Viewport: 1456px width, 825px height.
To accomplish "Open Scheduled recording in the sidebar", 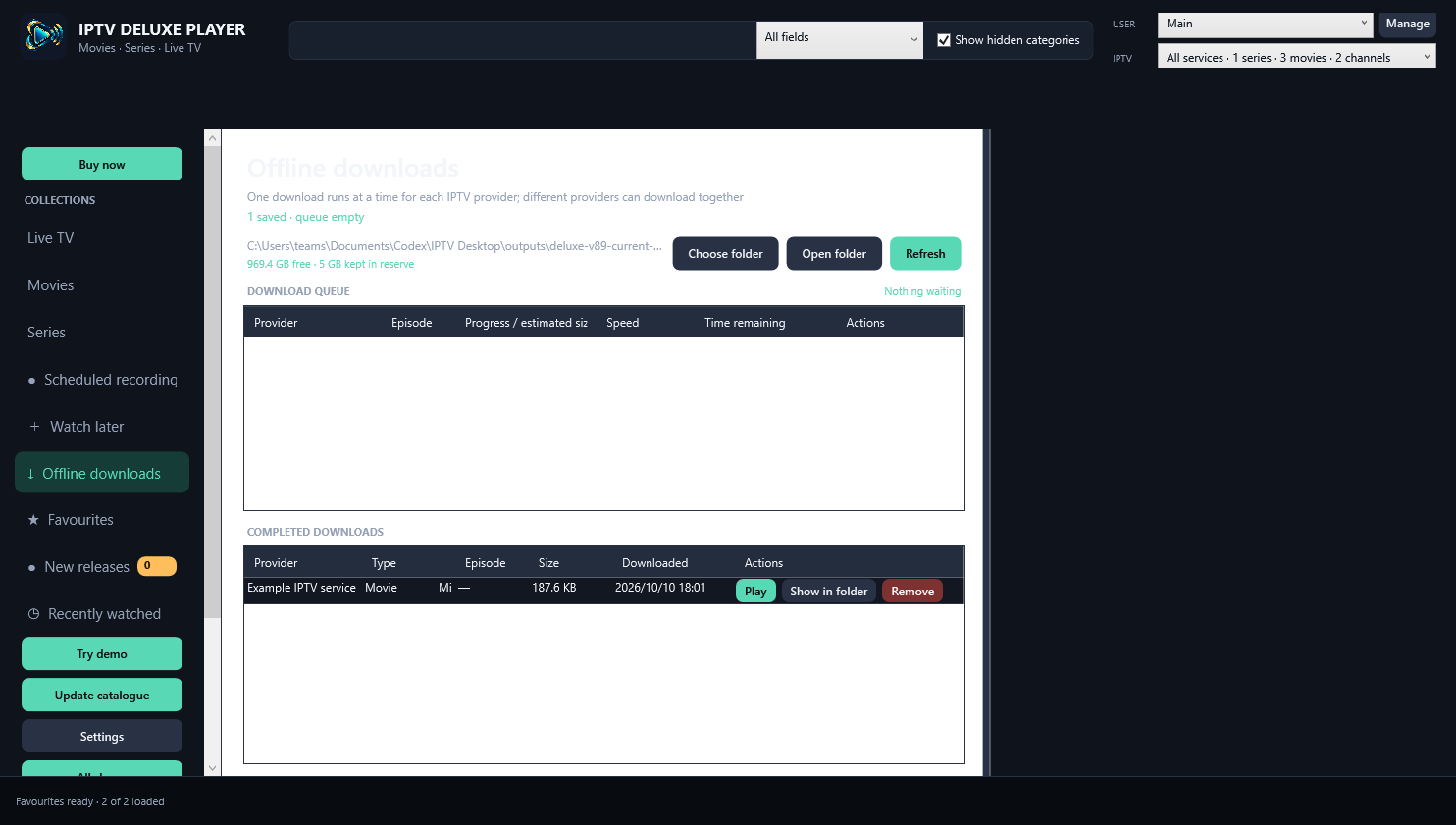I will [102, 380].
